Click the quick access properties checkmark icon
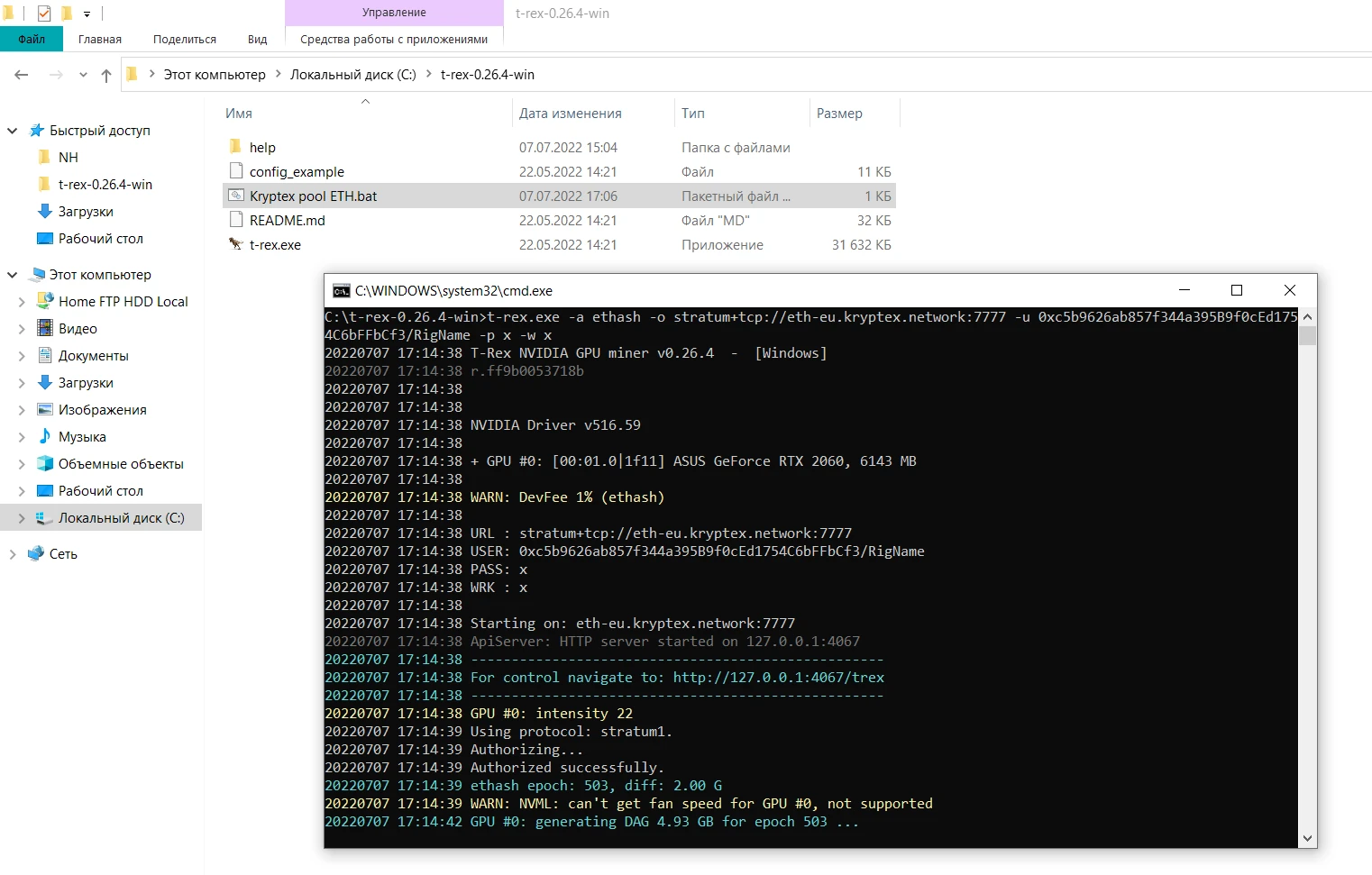This screenshot has height=875, width=1372. [44, 14]
